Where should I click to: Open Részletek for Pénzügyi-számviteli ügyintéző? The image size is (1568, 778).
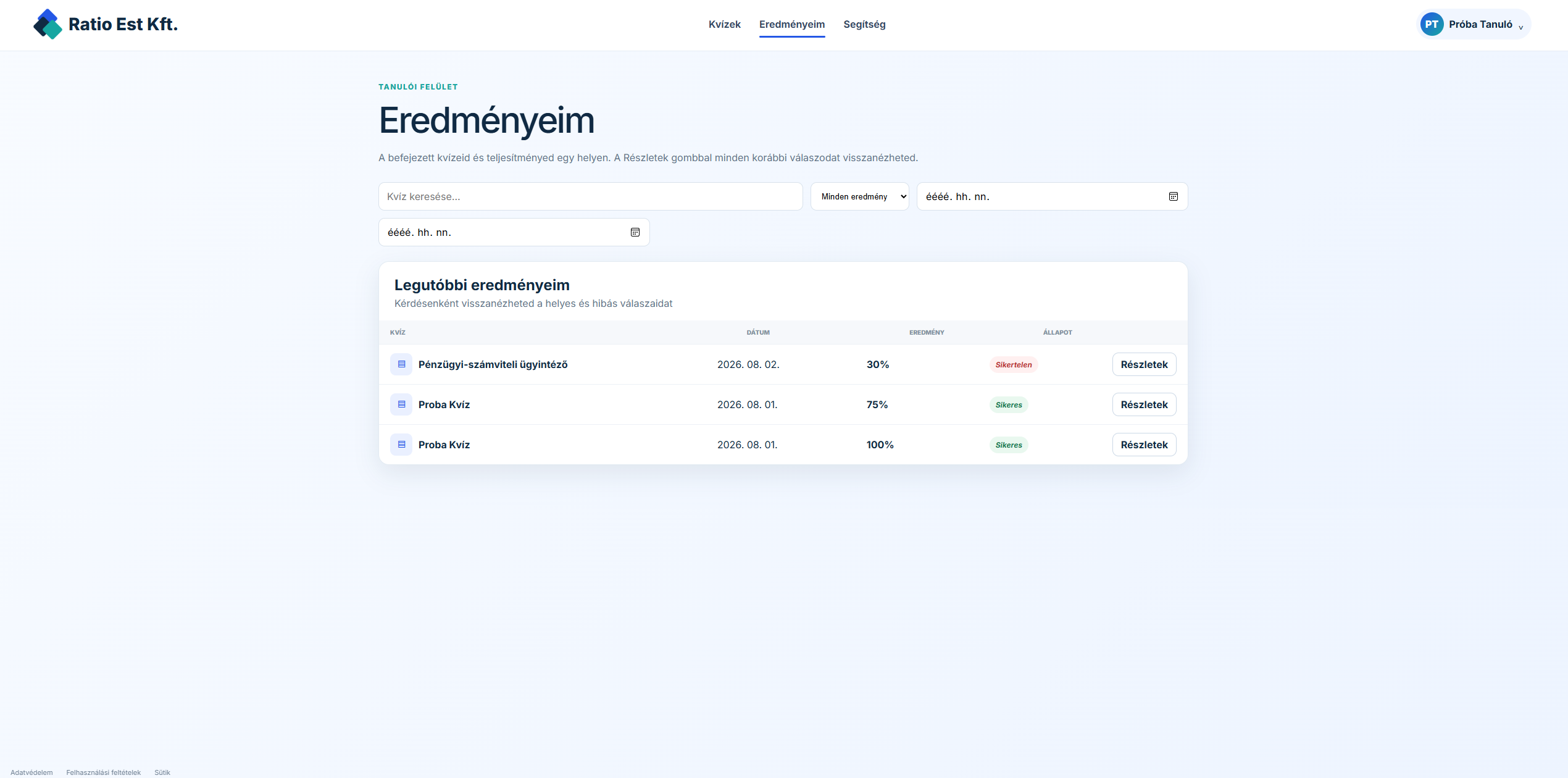[1144, 364]
